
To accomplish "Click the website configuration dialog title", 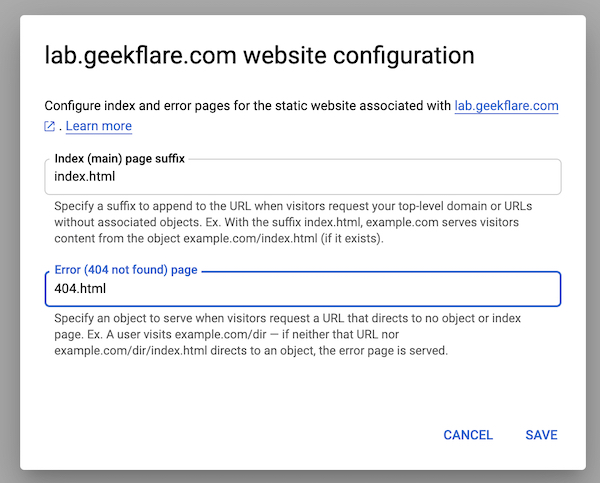I will click(259, 55).
